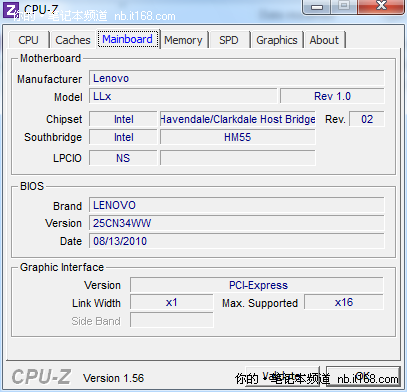This screenshot has width=407, height=392.
Task: Click the Havendale/Clarkdale Host Bridge field
Action: (x=238, y=119)
